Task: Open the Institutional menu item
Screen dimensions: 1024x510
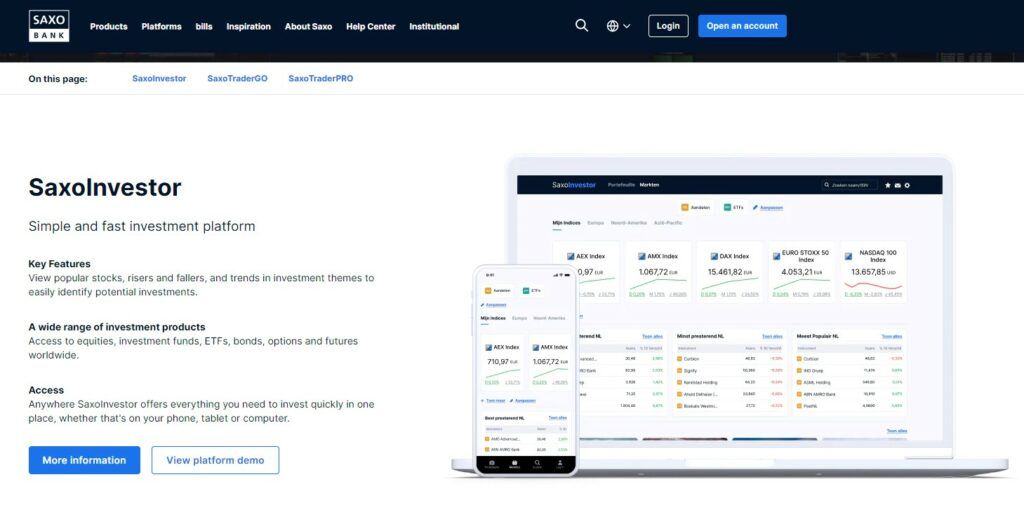Action: [434, 27]
